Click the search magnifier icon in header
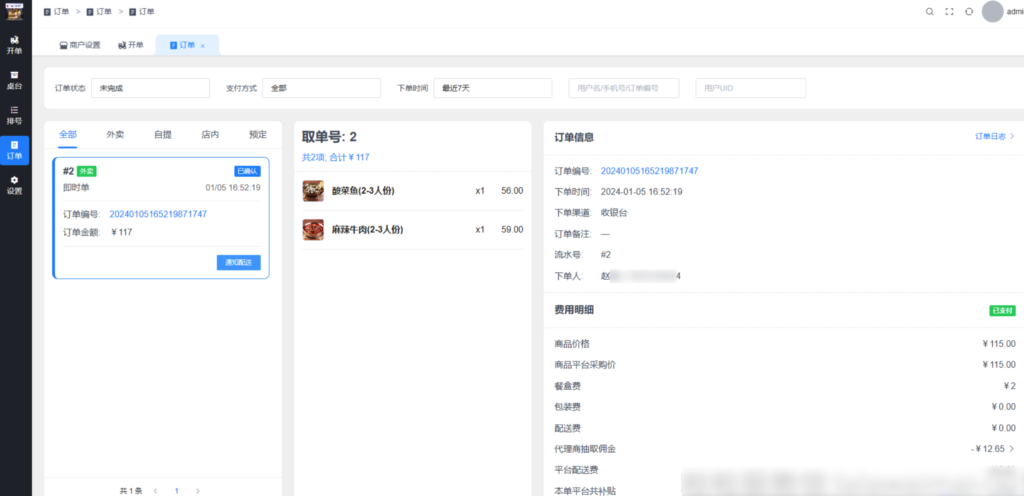Screen dimensions: 1024x496 929,12
